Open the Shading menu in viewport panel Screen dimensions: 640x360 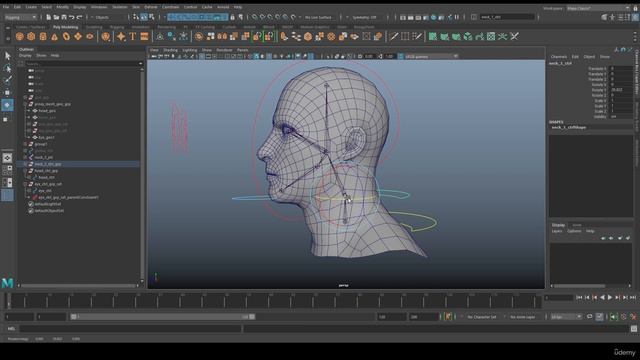pos(171,50)
